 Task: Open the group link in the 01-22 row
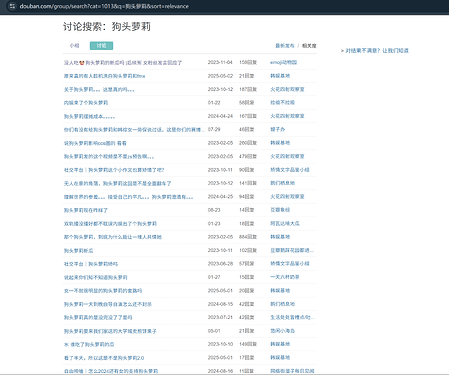(x=282, y=102)
